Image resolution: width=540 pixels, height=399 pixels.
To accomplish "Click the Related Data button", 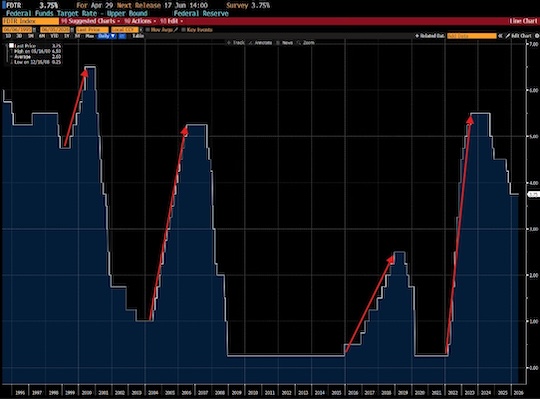I will point(430,36).
